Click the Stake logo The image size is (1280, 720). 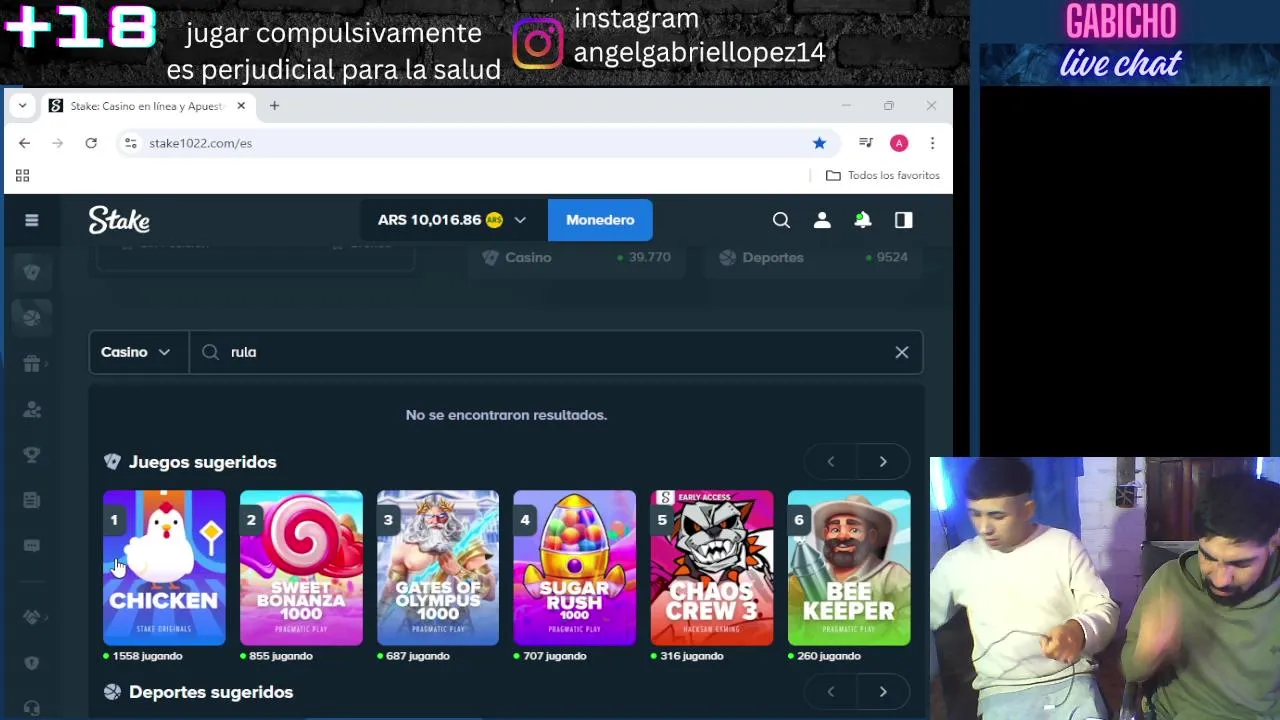click(119, 220)
